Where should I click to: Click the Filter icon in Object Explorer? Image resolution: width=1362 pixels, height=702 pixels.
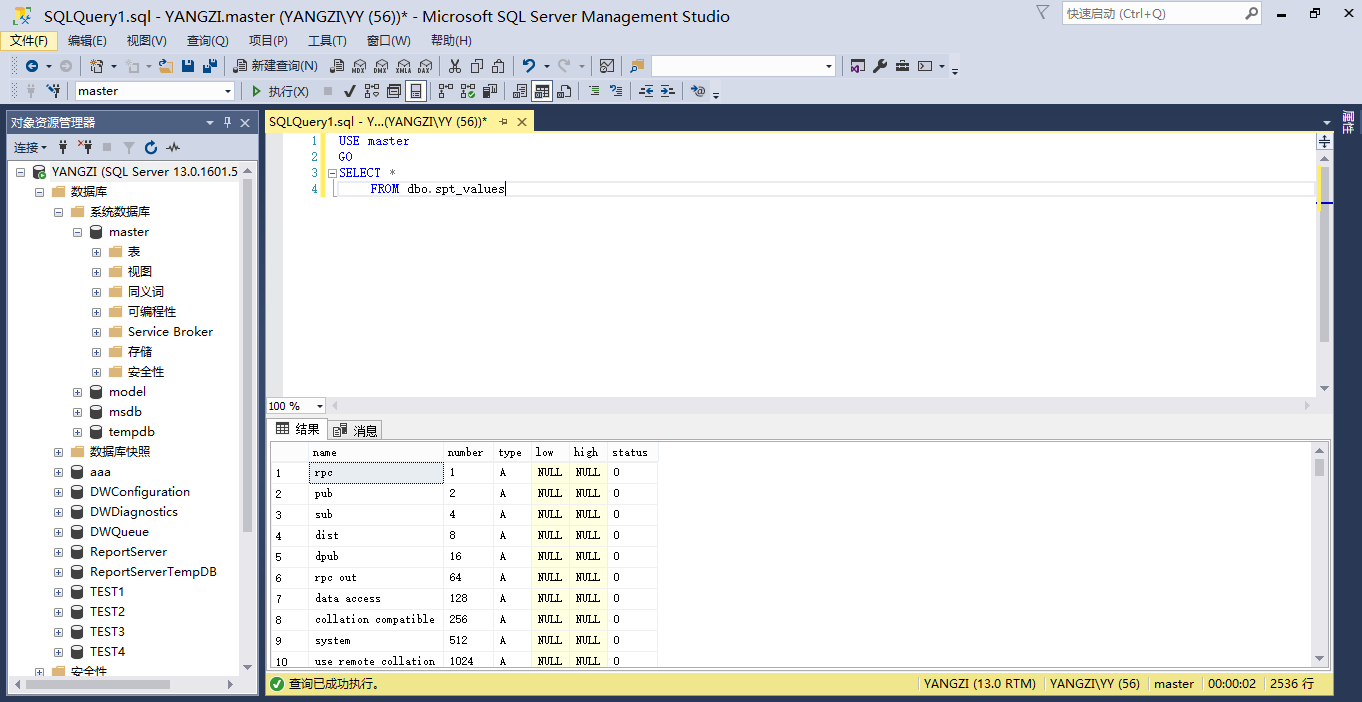tap(130, 146)
